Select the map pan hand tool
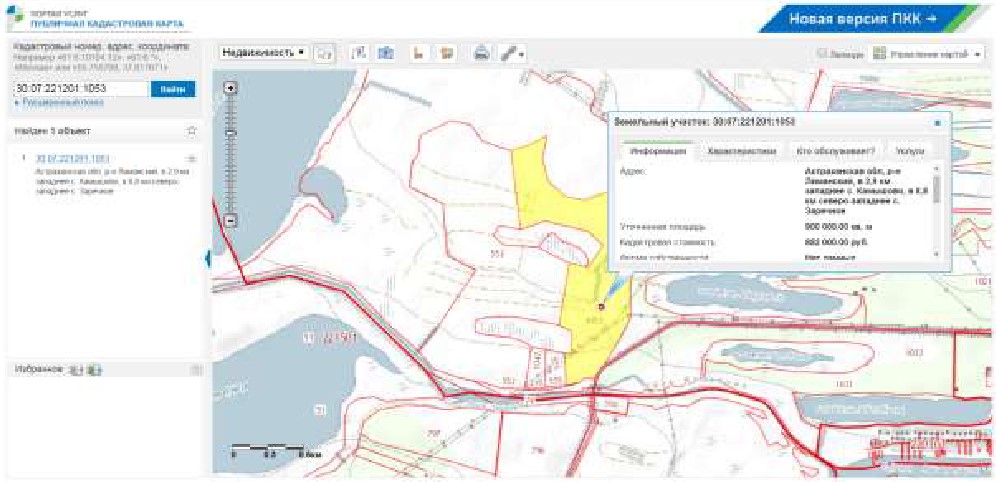 pos(325,53)
